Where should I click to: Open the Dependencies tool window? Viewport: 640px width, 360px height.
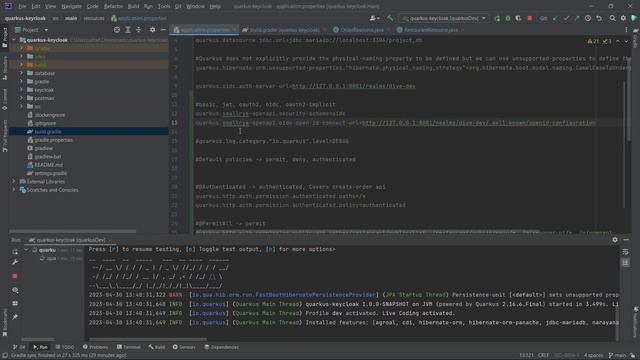tap(222, 347)
